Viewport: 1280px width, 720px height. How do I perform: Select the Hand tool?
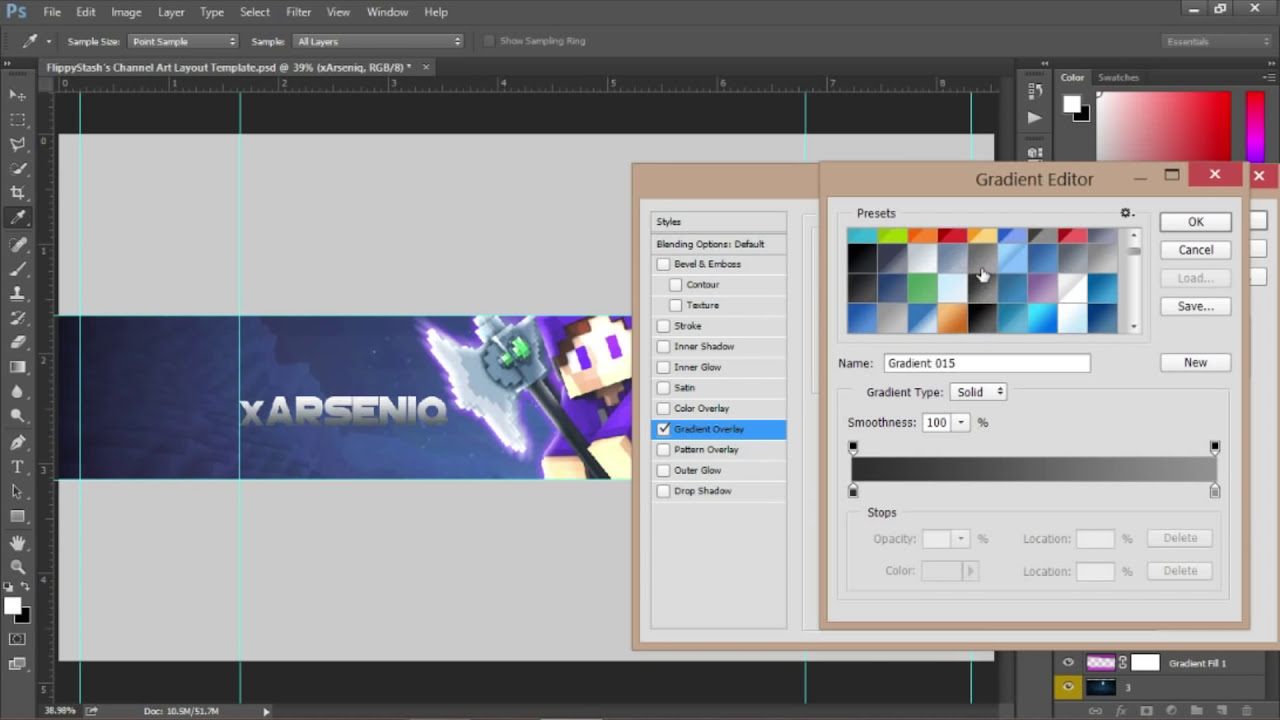pos(17,543)
